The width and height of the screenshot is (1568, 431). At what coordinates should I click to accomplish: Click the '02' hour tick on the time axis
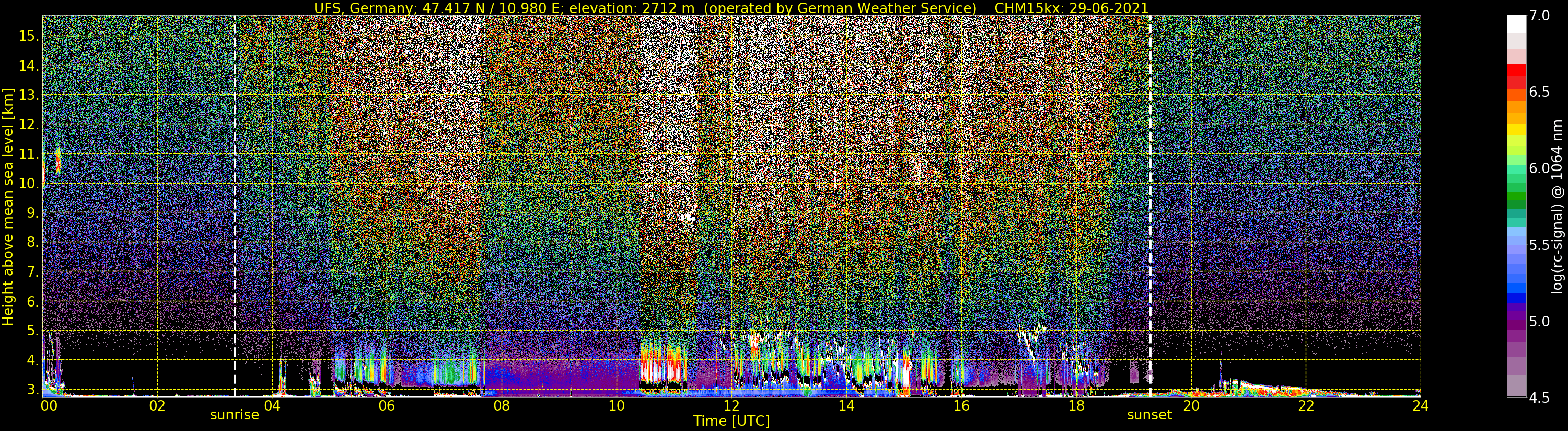[157, 405]
